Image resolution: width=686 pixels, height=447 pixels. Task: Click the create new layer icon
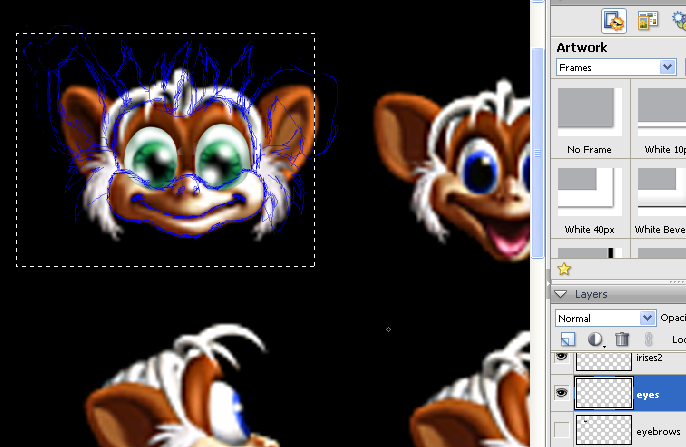[x=568, y=339]
